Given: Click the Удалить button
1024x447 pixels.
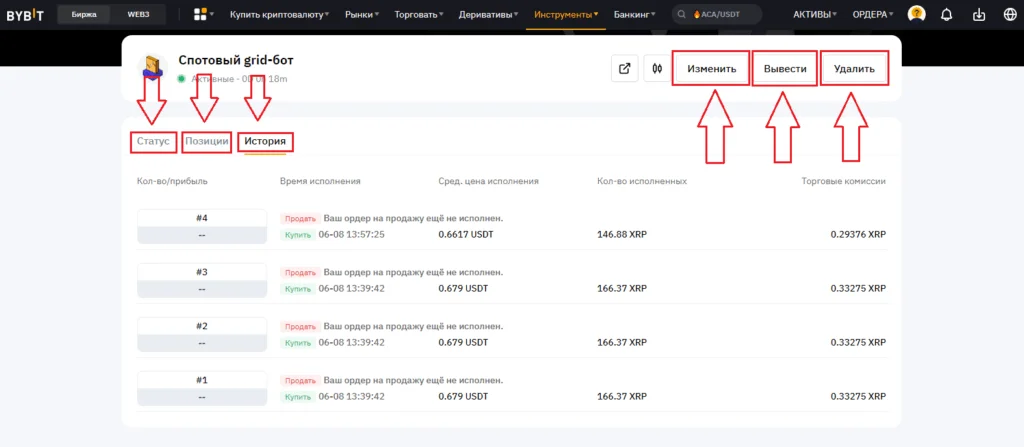Looking at the screenshot, I should 854,69.
